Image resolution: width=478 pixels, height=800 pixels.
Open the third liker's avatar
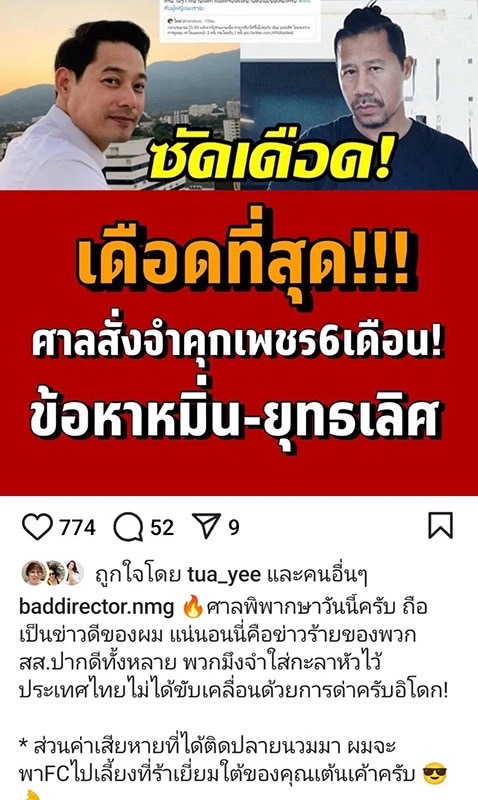point(72,573)
